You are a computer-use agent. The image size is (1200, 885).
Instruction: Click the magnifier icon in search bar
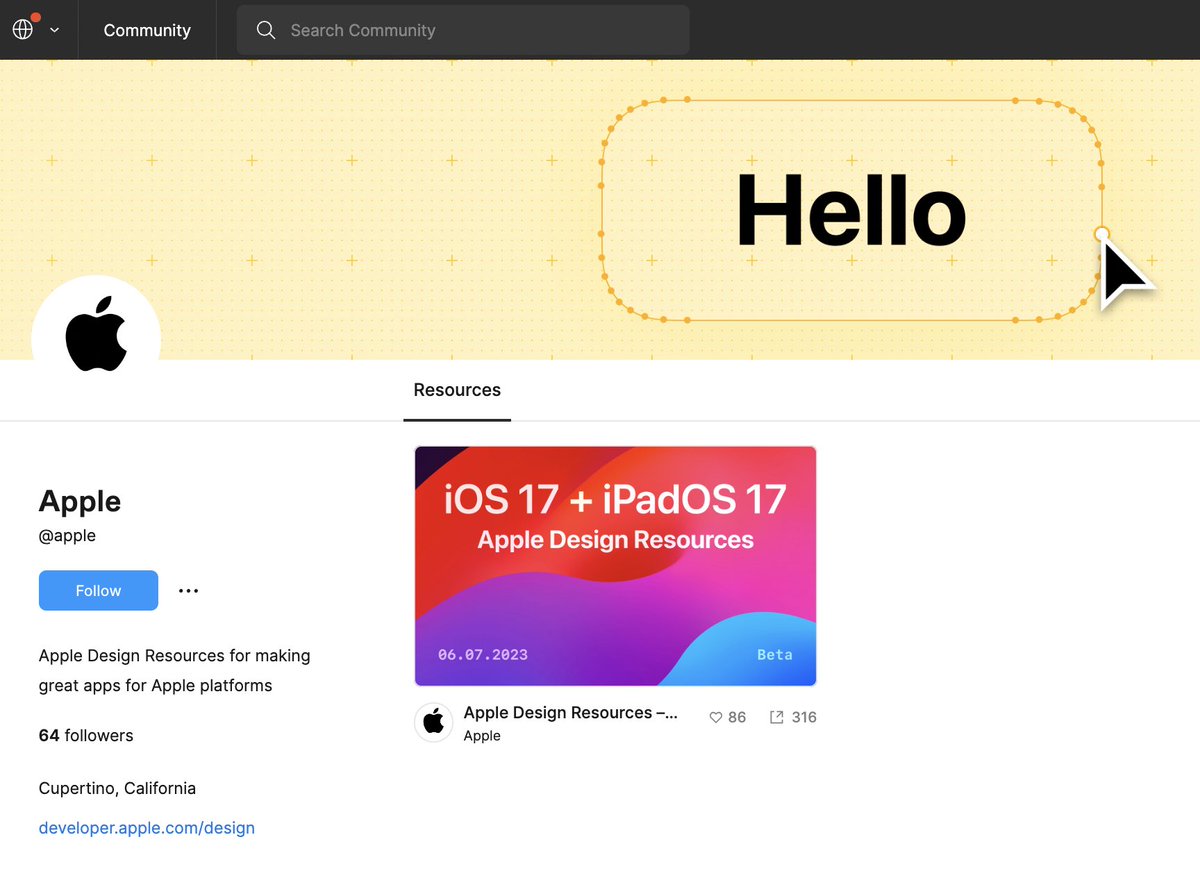266,30
